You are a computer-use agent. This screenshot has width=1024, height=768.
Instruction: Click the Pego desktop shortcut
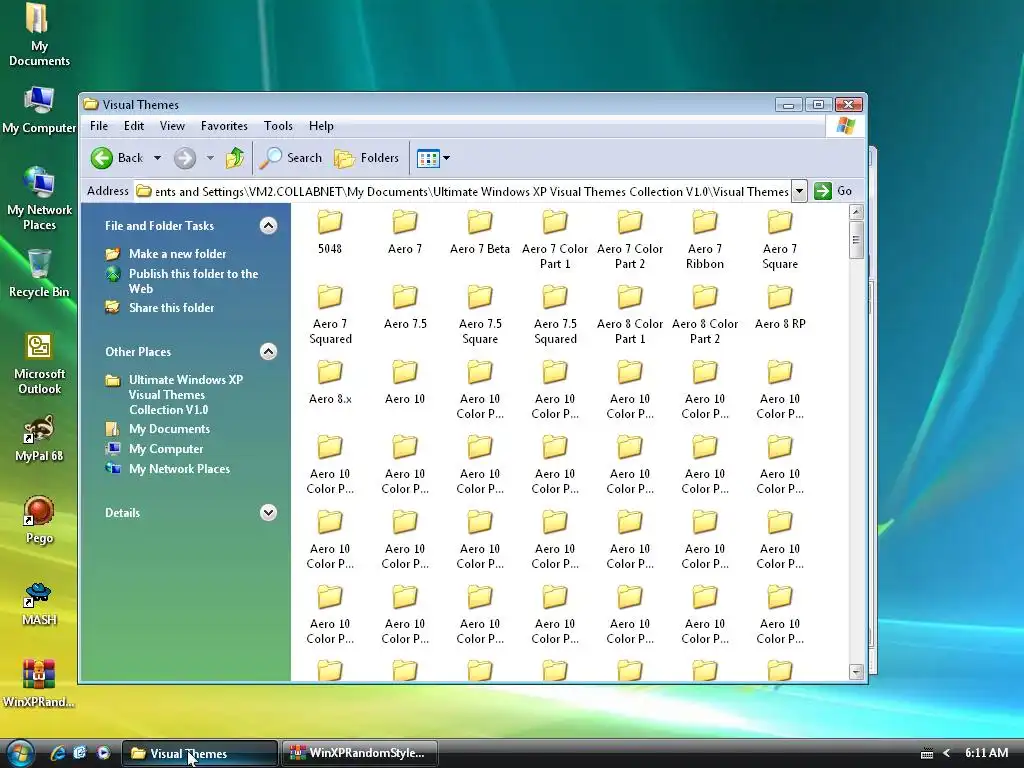(x=39, y=520)
